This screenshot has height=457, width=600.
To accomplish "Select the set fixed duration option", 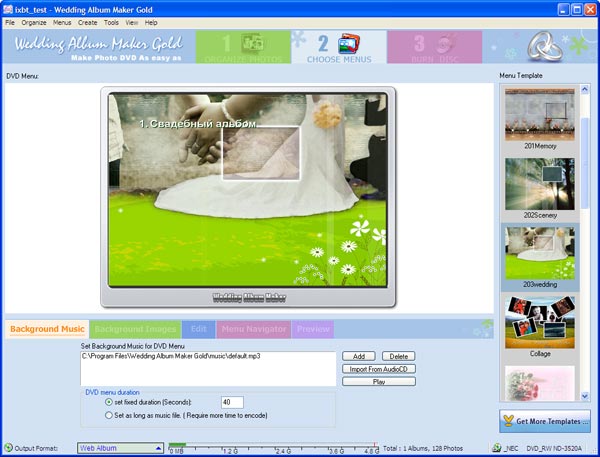I will [x=108, y=402].
